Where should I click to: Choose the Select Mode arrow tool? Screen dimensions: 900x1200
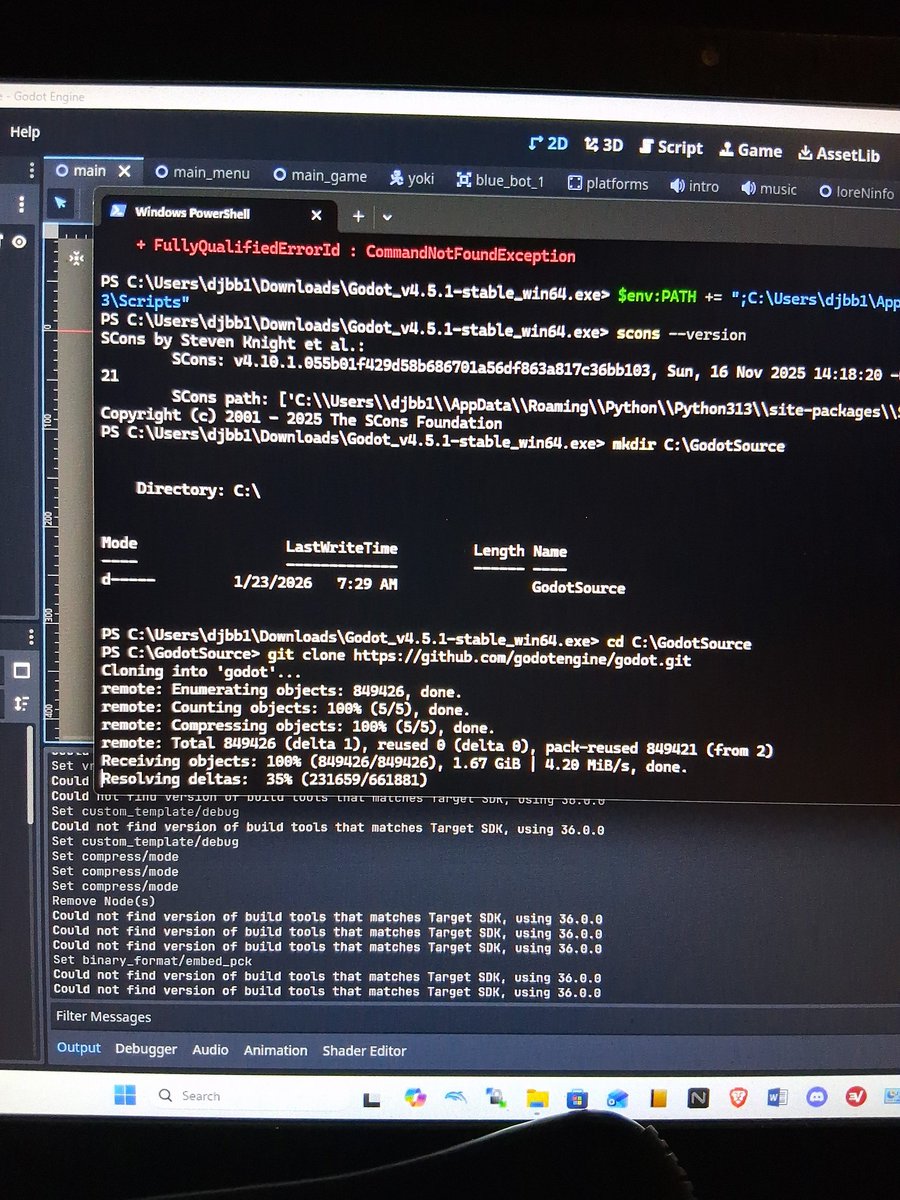tap(61, 203)
